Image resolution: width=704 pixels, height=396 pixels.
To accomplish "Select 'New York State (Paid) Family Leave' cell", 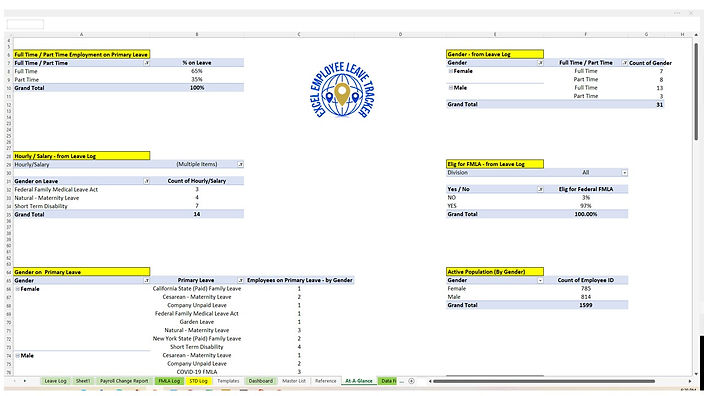I will coord(197,339).
